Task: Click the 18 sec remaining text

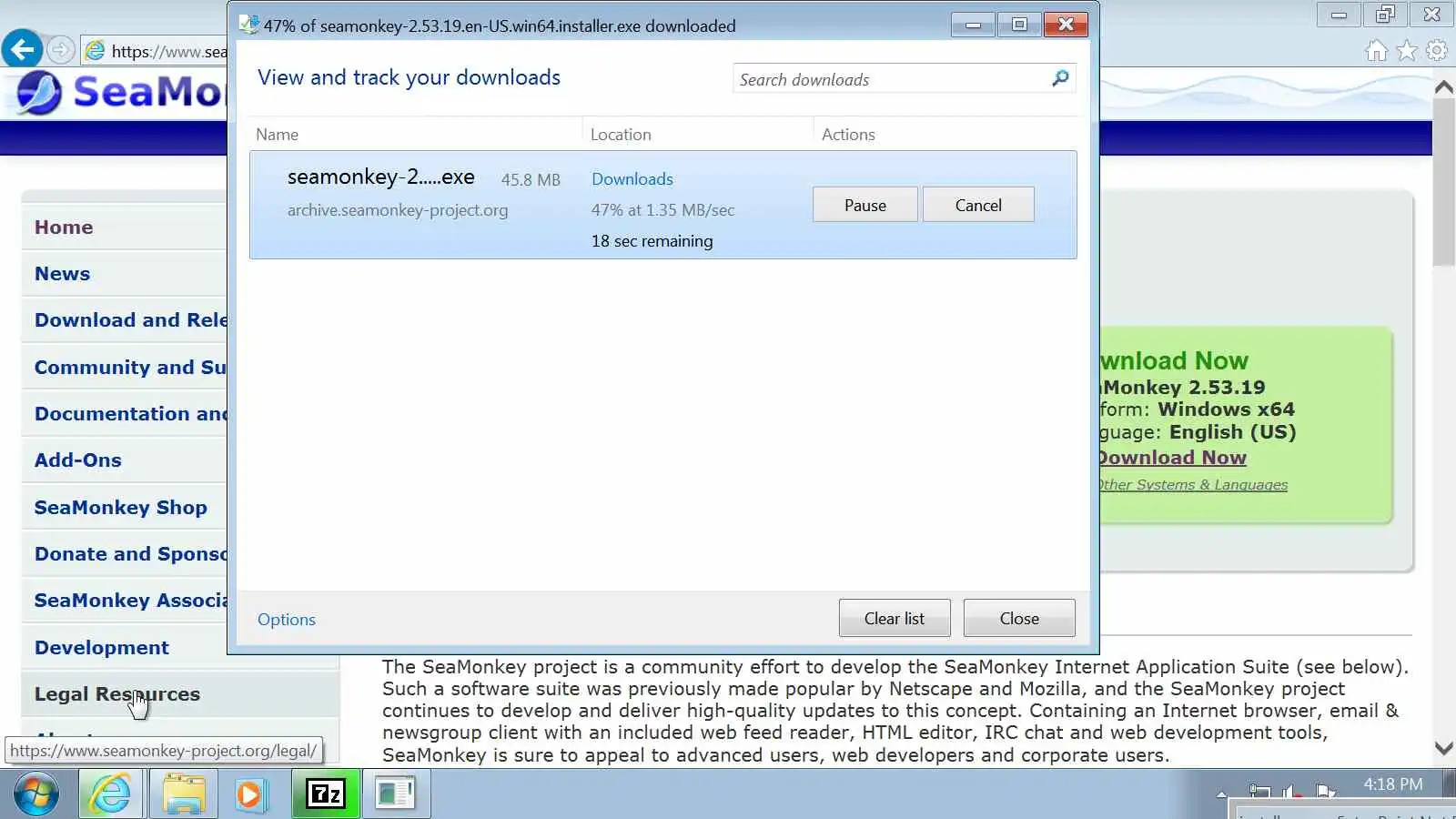Action: (x=652, y=241)
